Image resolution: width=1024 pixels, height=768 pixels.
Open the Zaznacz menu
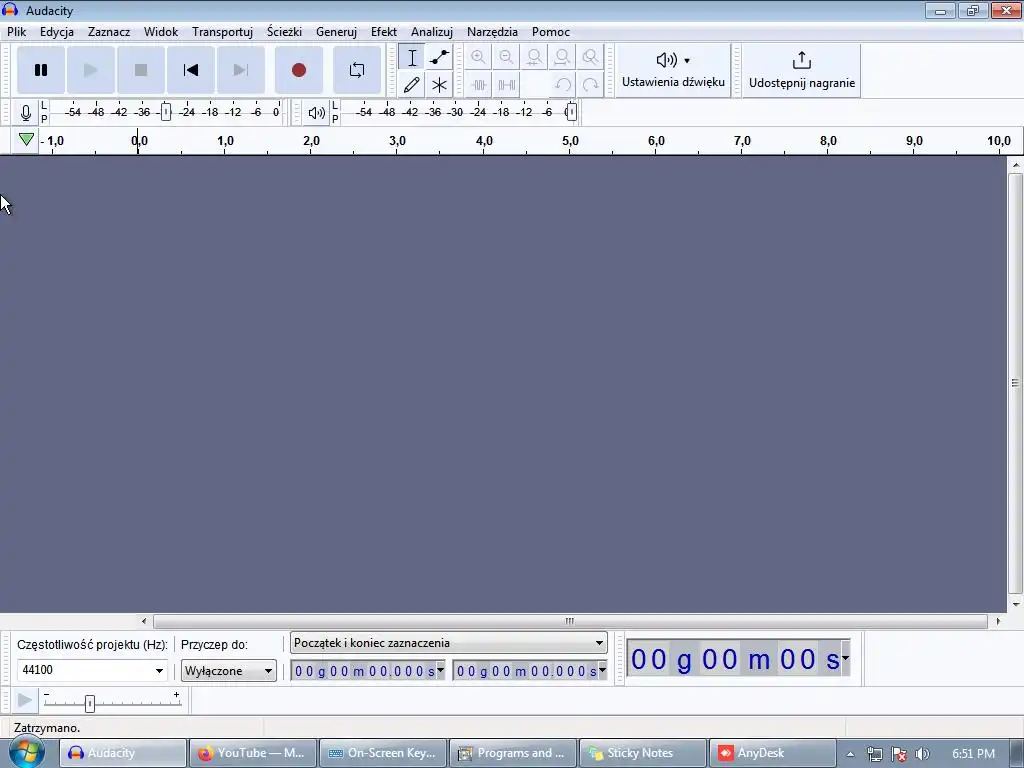click(109, 32)
